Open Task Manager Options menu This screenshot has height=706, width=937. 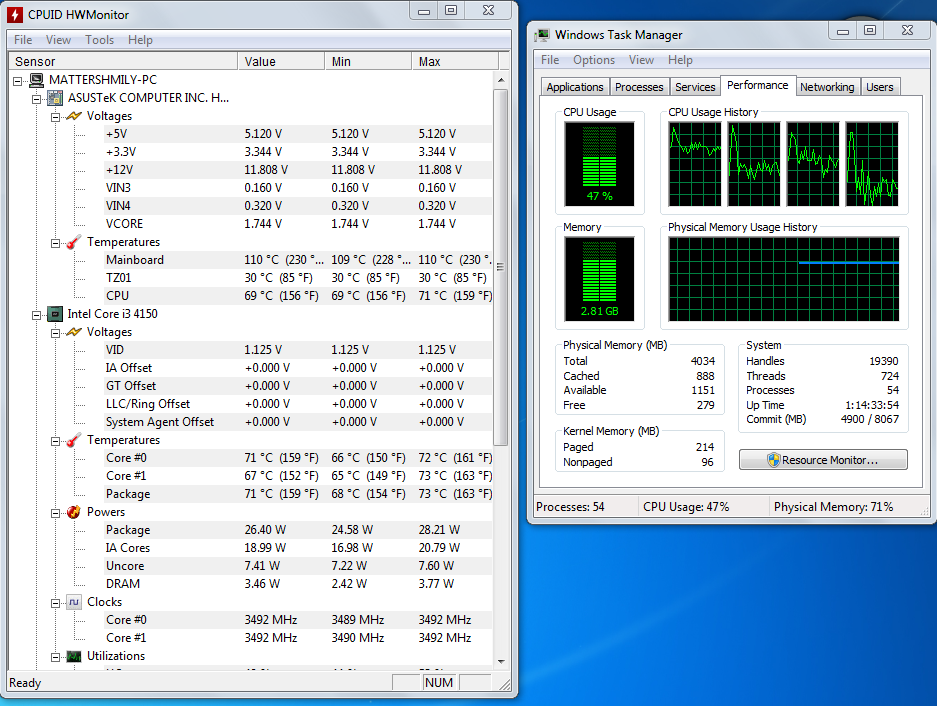click(594, 60)
